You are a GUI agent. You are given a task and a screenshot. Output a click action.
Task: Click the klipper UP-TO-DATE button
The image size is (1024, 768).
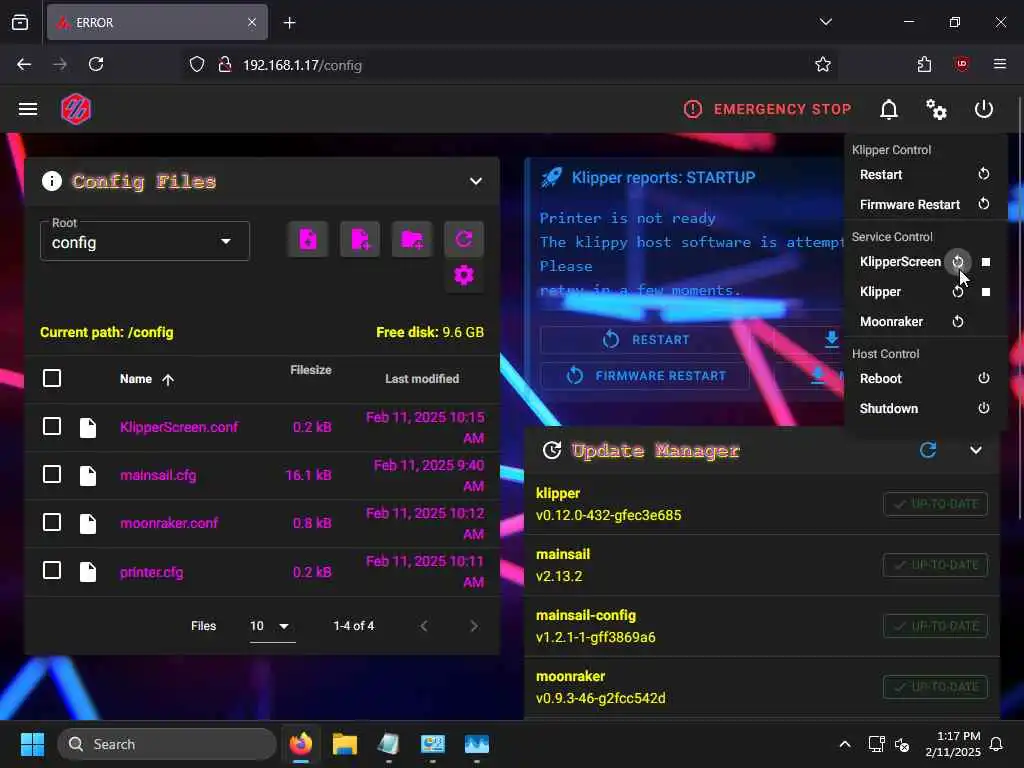pyautogui.click(x=935, y=504)
